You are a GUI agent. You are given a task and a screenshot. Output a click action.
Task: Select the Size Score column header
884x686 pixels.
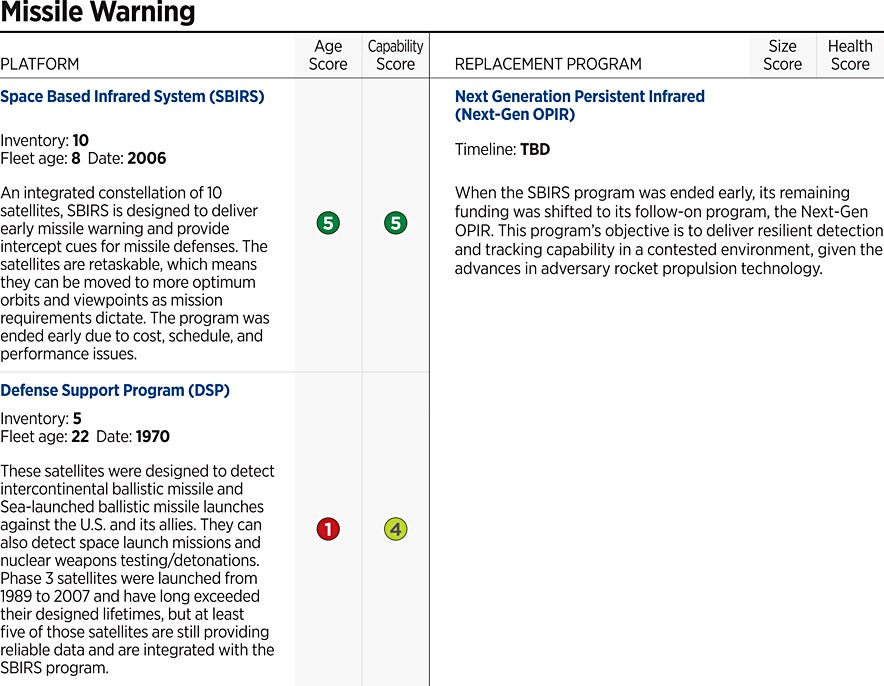point(782,55)
